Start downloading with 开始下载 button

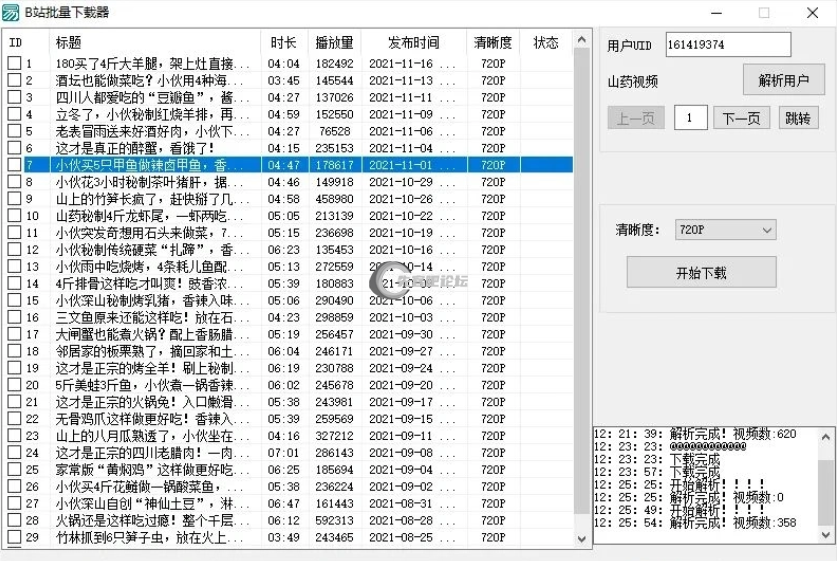click(701, 272)
